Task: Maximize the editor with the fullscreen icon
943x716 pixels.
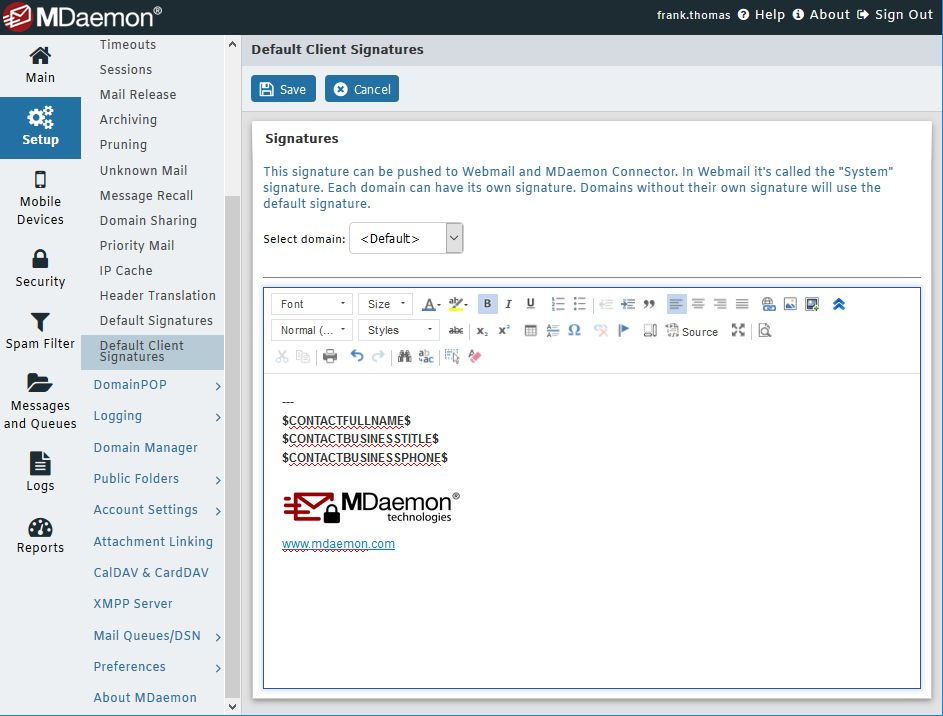Action: (x=740, y=330)
